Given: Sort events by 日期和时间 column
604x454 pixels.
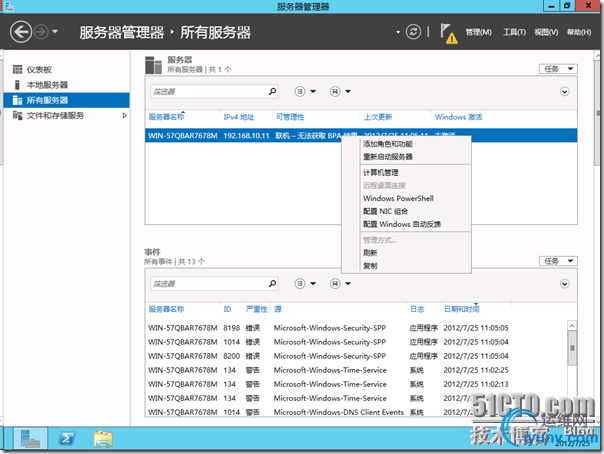Looking at the screenshot, I should click(x=461, y=309).
